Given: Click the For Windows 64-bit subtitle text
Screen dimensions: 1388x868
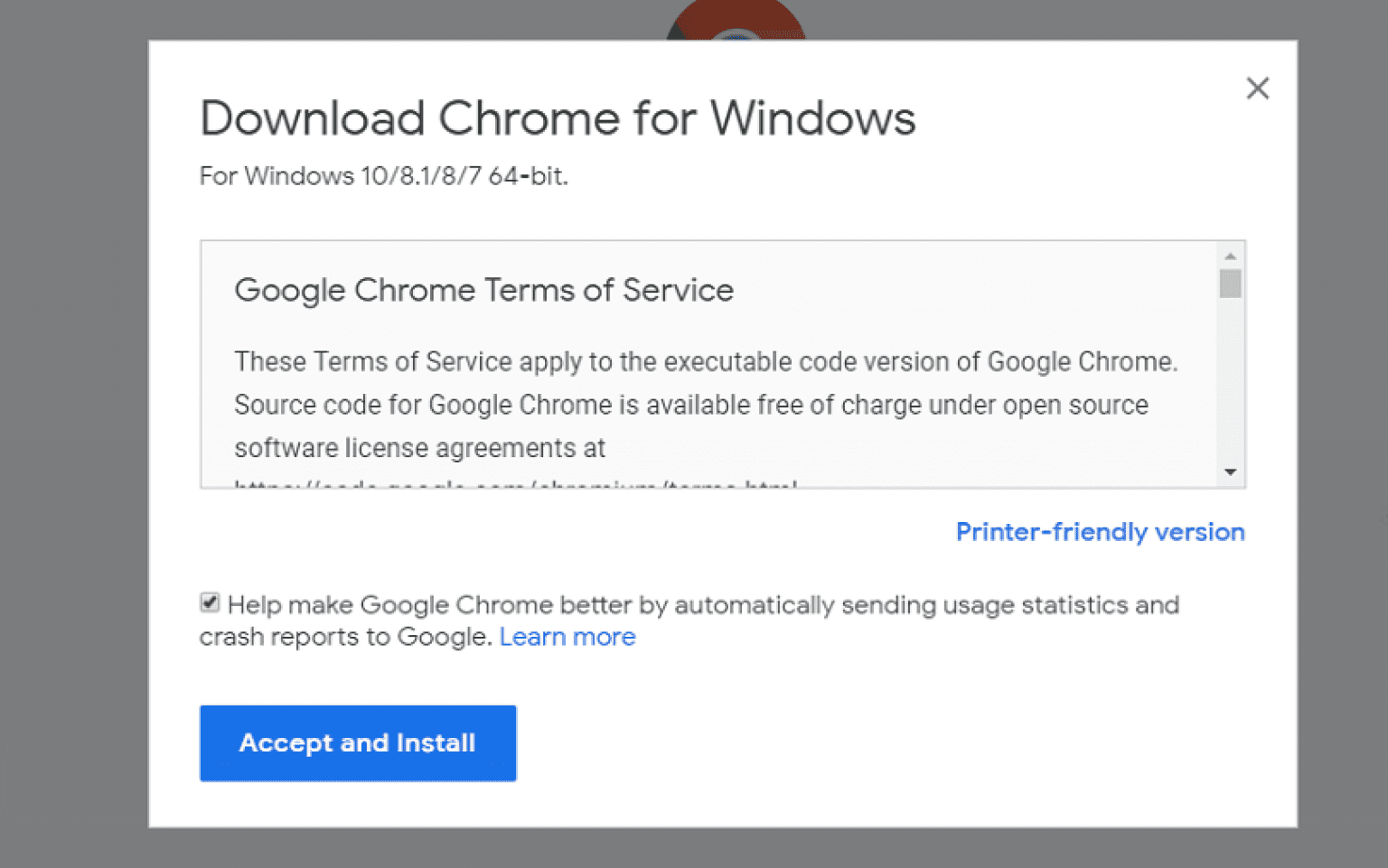Looking at the screenshot, I should pos(383,176).
